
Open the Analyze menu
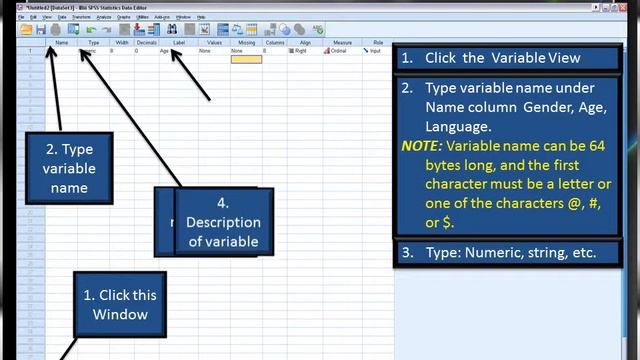pyautogui.click(x=104, y=18)
